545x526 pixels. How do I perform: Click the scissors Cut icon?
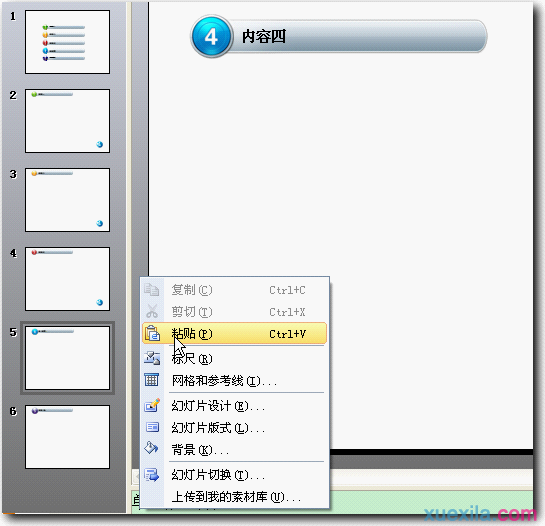click(152, 311)
